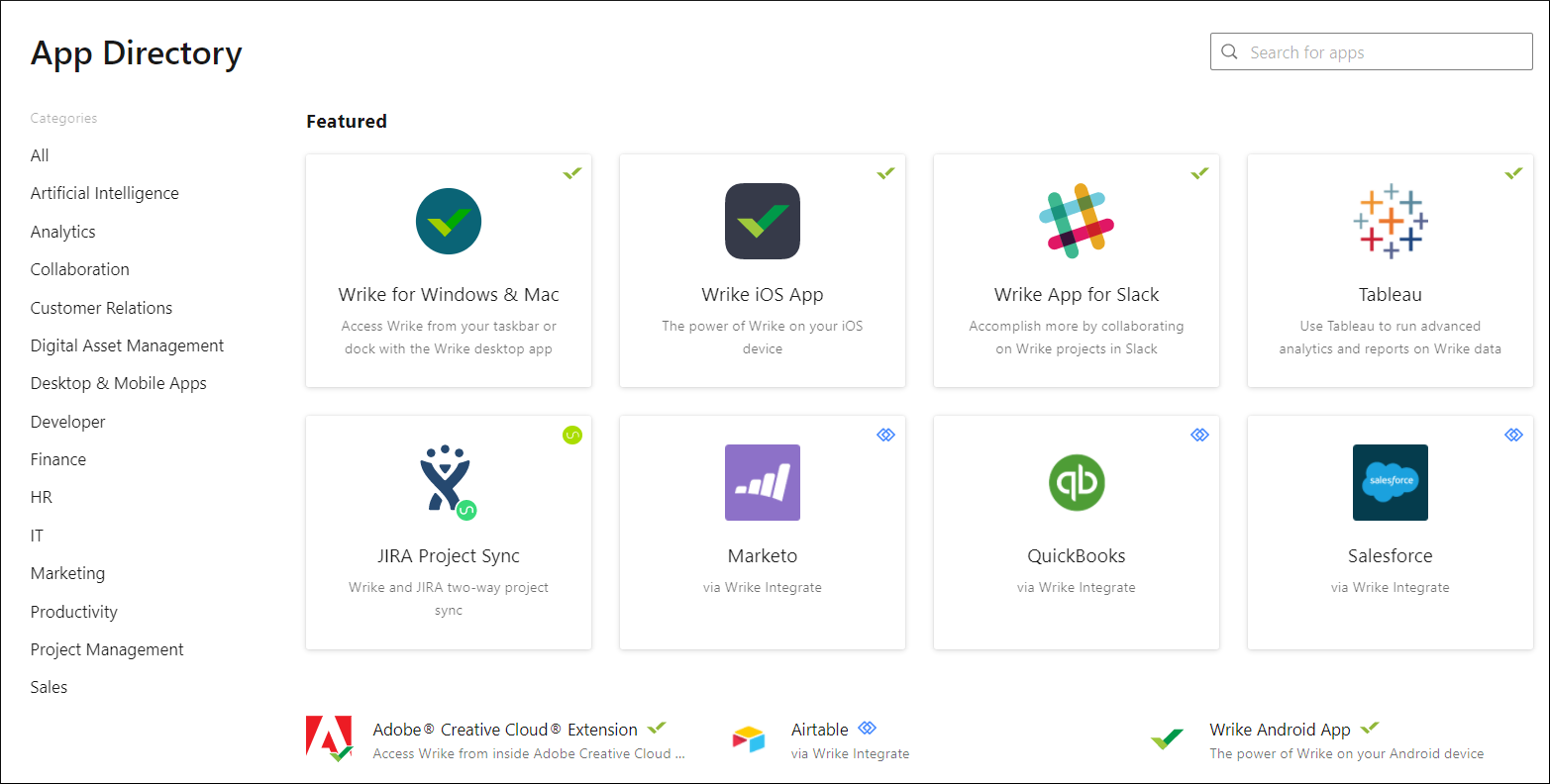Click the Wrike for Windows & Mac app icon
This screenshot has width=1550, height=784.
[448, 221]
